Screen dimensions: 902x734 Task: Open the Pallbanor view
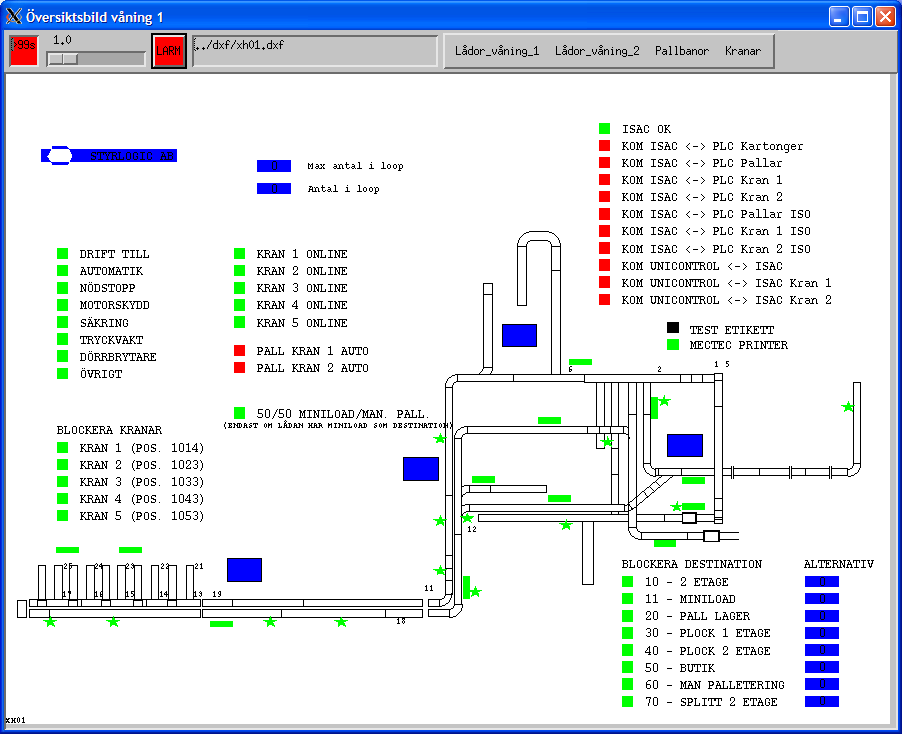click(x=682, y=51)
